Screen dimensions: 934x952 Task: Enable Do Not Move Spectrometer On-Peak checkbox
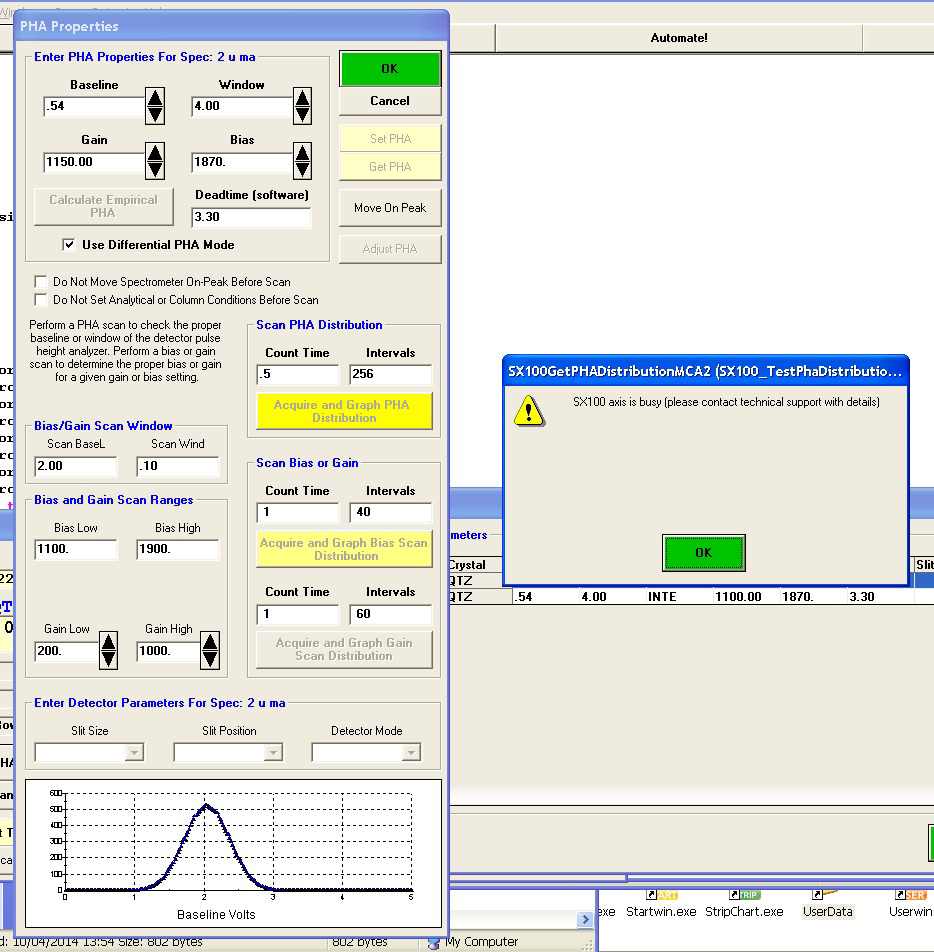click(41, 282)
